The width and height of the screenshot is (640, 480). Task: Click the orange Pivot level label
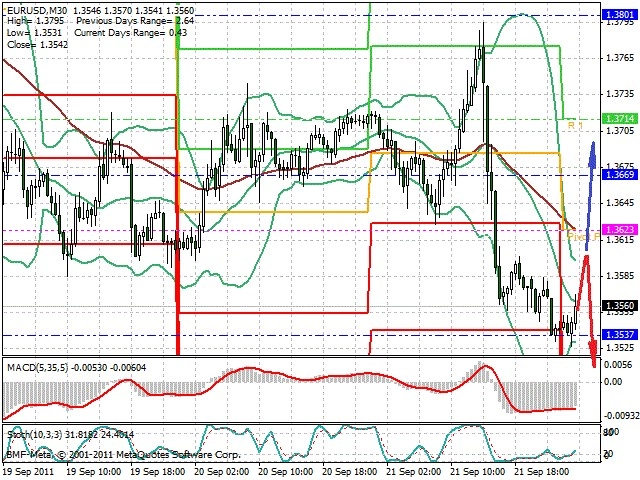pos(583,237)
